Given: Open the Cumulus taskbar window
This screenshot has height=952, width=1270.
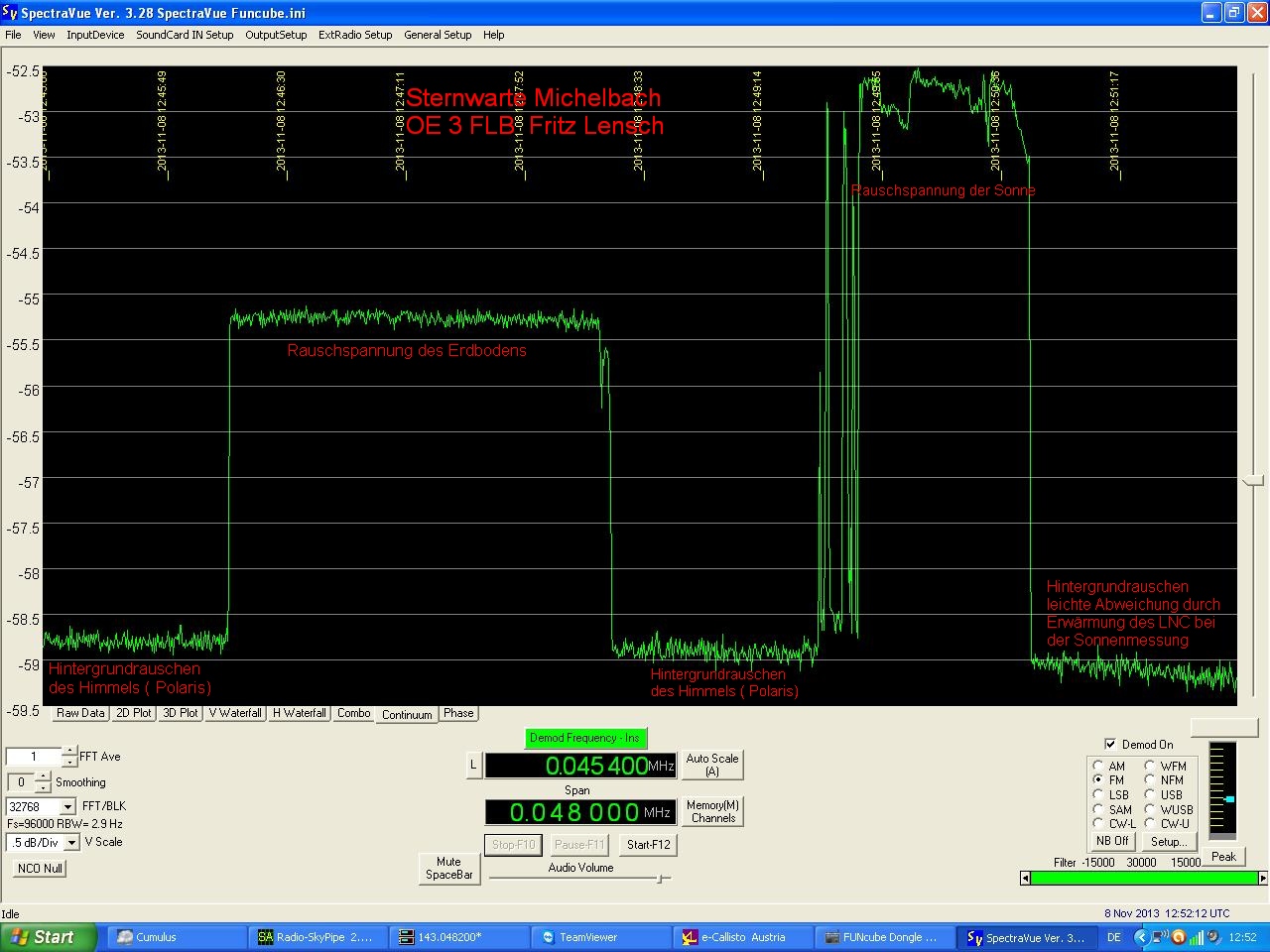Looking at the screenshot, I should click(176, 937).
